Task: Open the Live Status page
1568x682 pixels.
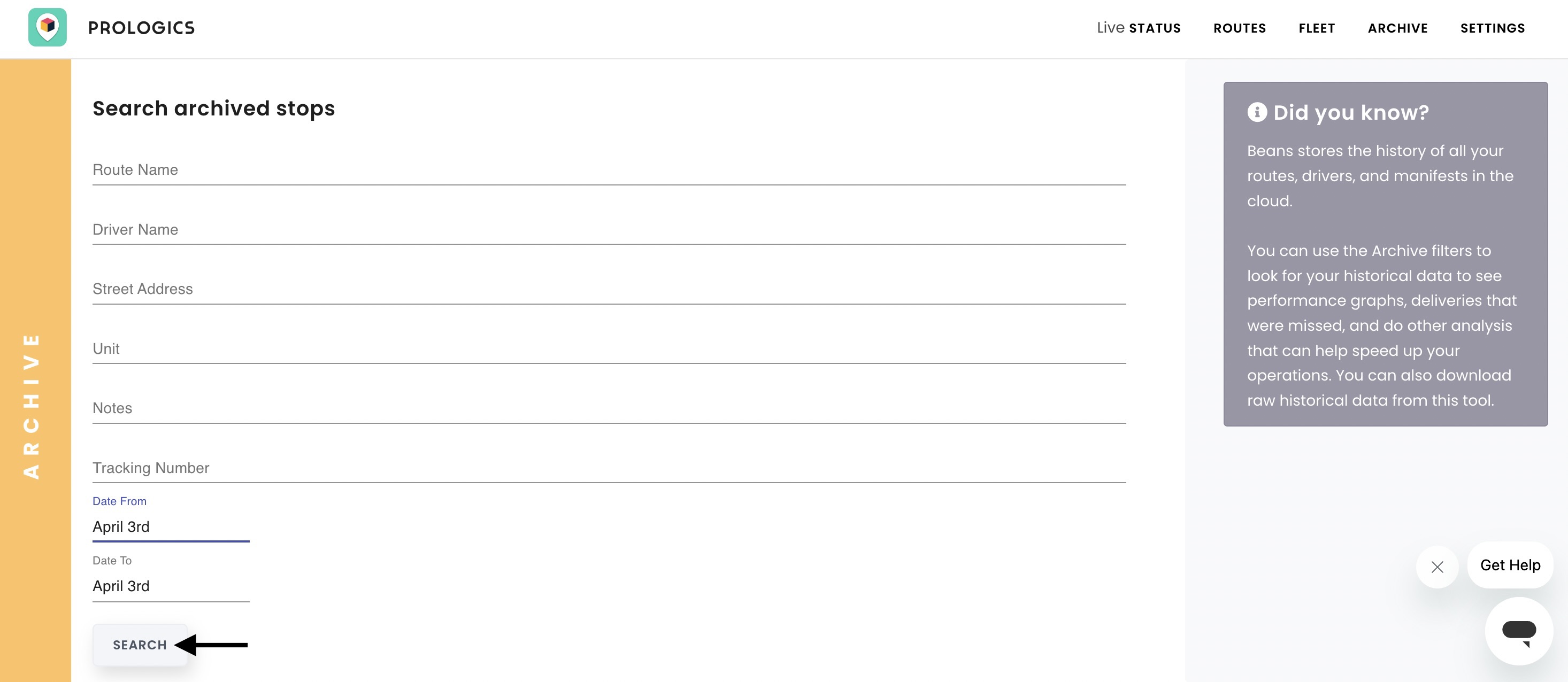Action: tap(1138, 28)
